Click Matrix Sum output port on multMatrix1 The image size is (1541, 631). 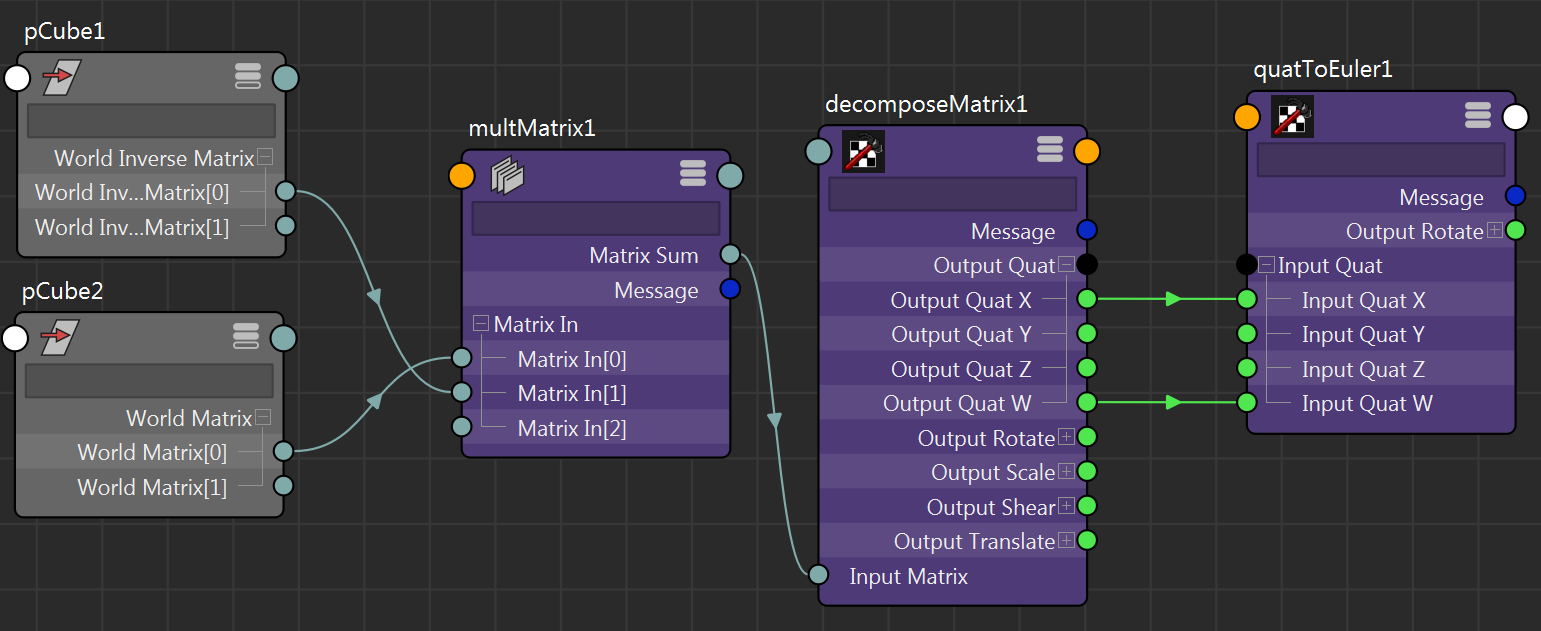(730, 255)
